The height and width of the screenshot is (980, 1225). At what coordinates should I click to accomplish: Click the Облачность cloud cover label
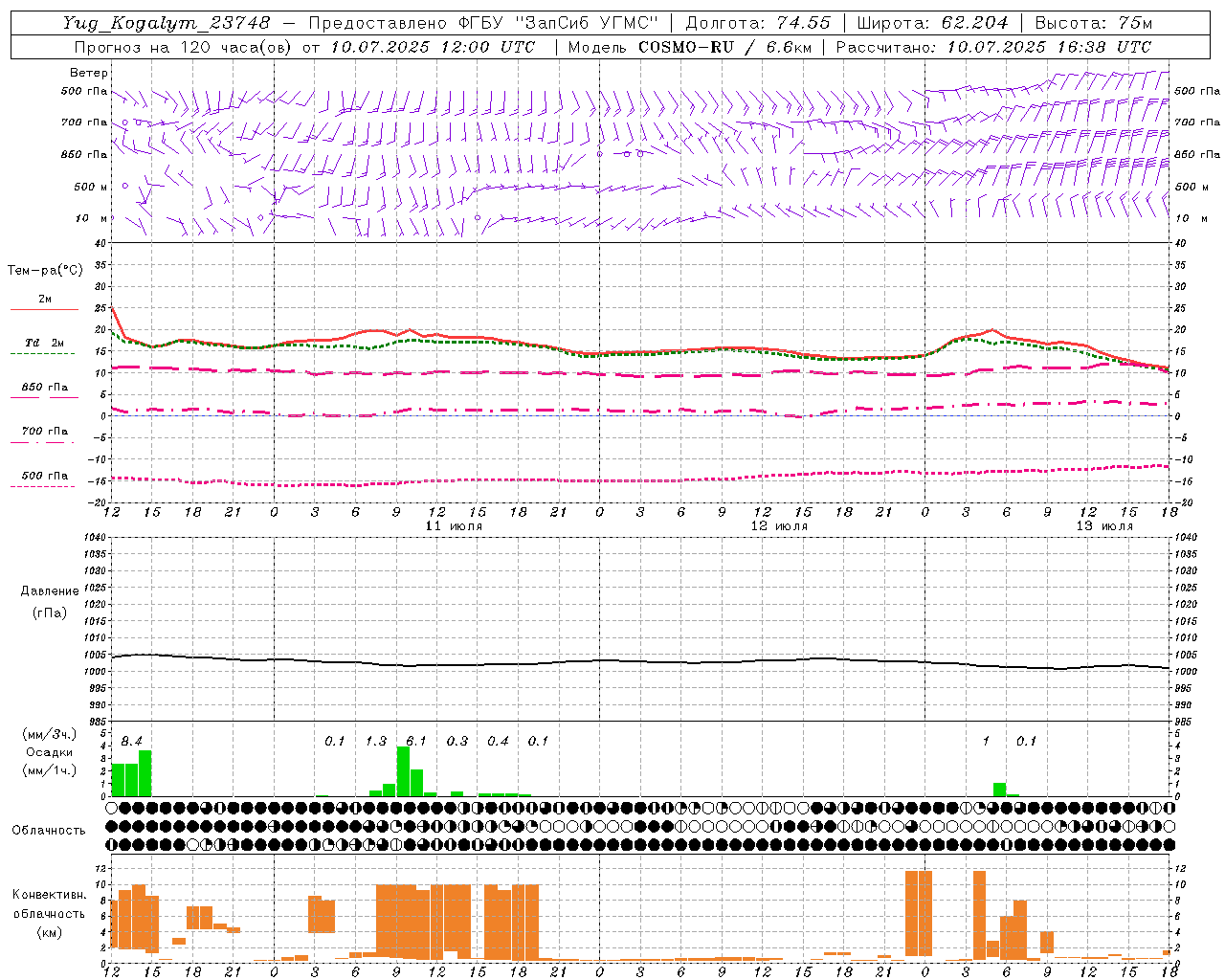click(49, 831)
